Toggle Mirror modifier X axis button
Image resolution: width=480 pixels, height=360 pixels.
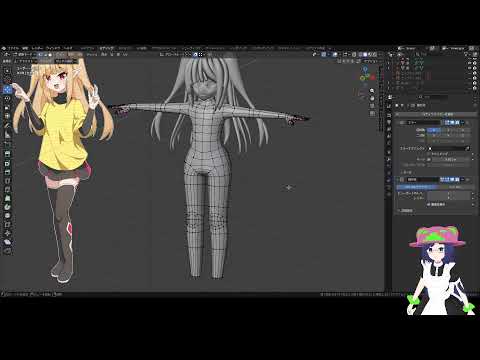434,130
